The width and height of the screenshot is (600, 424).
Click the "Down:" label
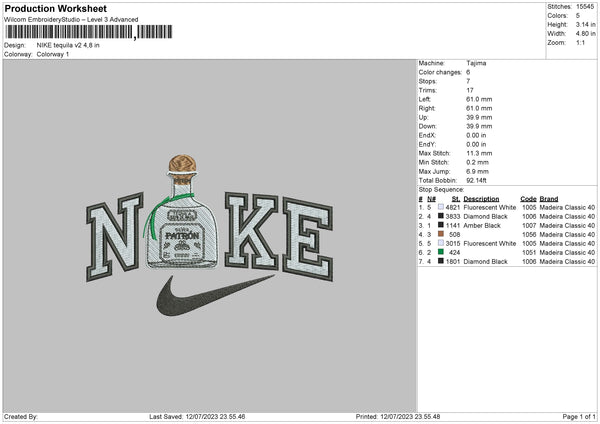(x=427, y=126)
